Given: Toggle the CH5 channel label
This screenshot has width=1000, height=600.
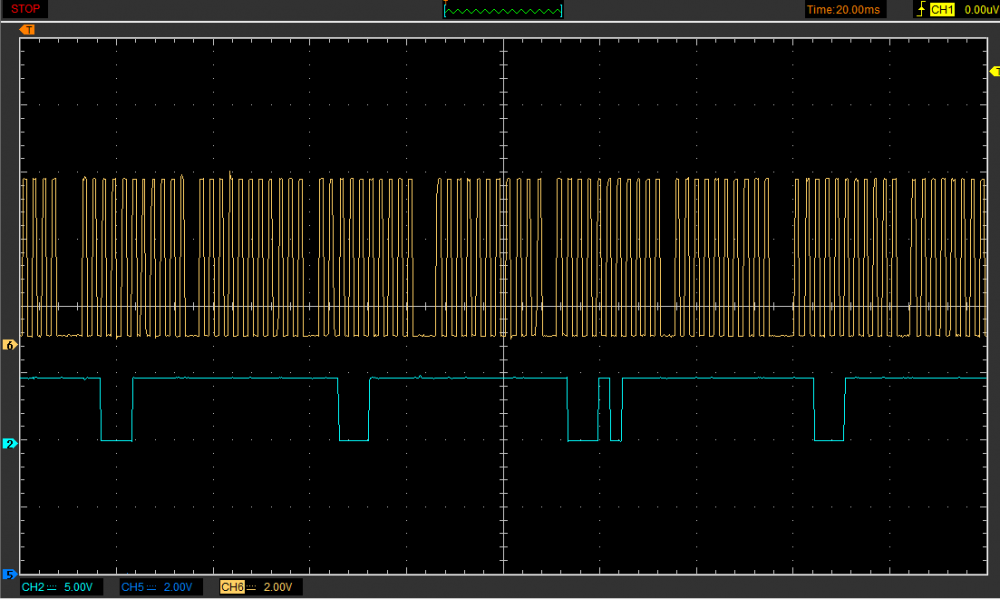Looking at the screenshot, I should click(x=132, y=587).
